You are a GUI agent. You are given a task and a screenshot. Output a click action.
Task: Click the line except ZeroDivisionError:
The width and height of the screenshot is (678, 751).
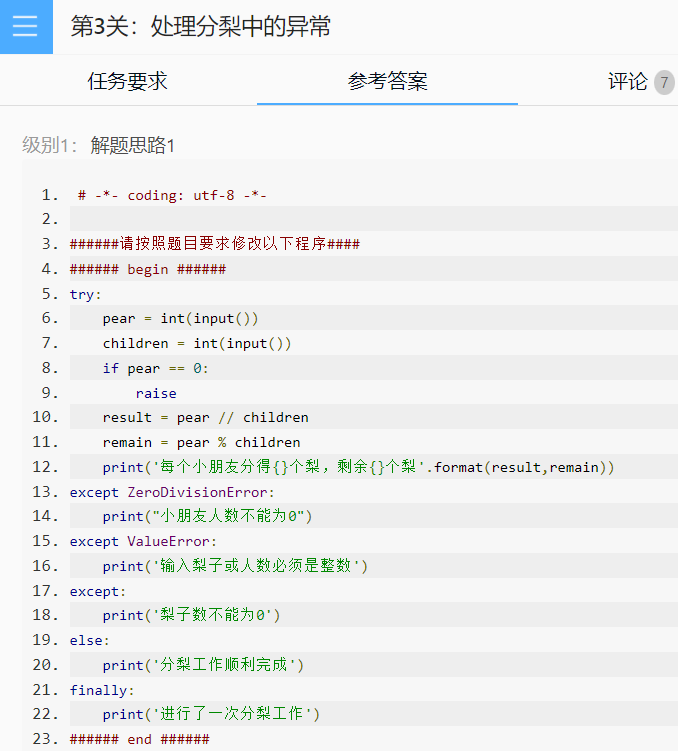coord(172,492)
